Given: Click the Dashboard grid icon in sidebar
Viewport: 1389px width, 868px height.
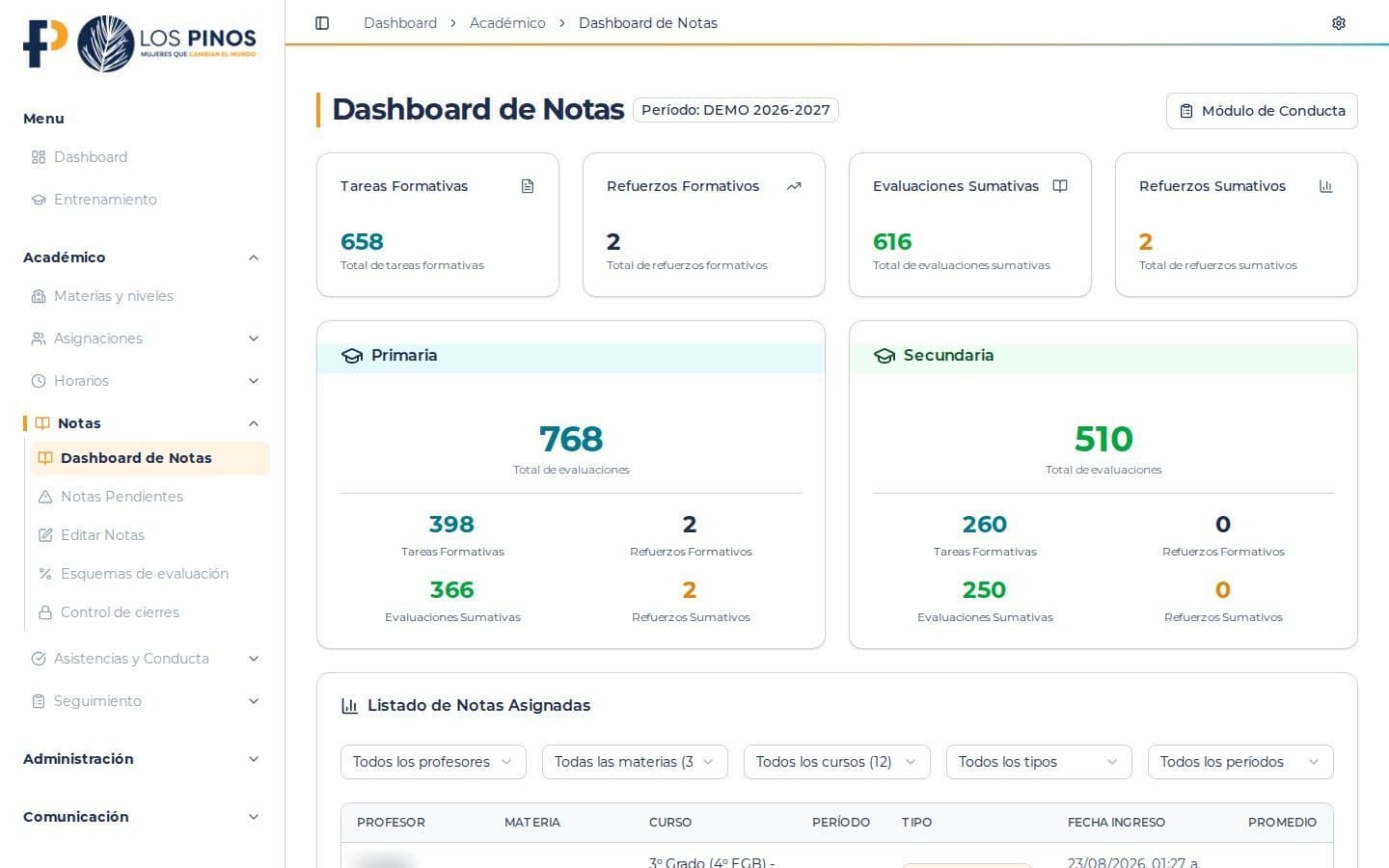Looking at the screenshot, I should point(39,157).
